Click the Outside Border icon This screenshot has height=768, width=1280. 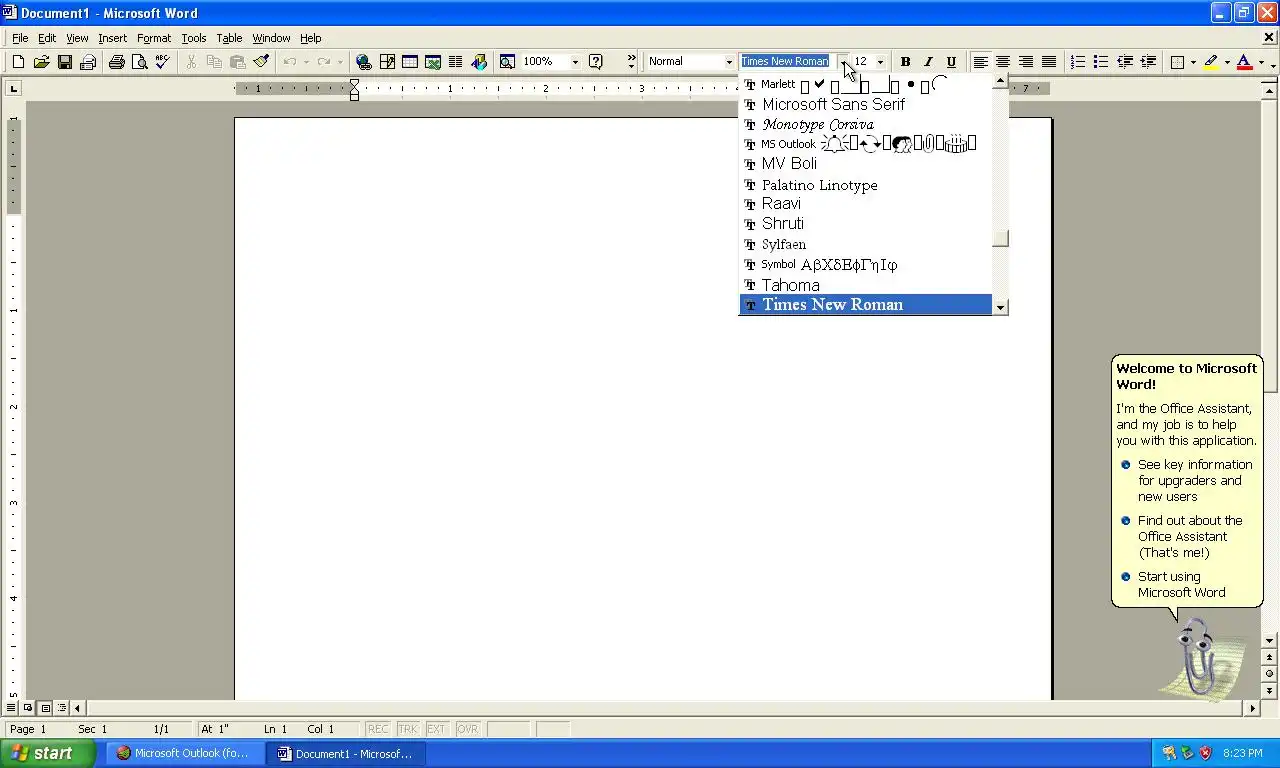(x=1178, y=62)
